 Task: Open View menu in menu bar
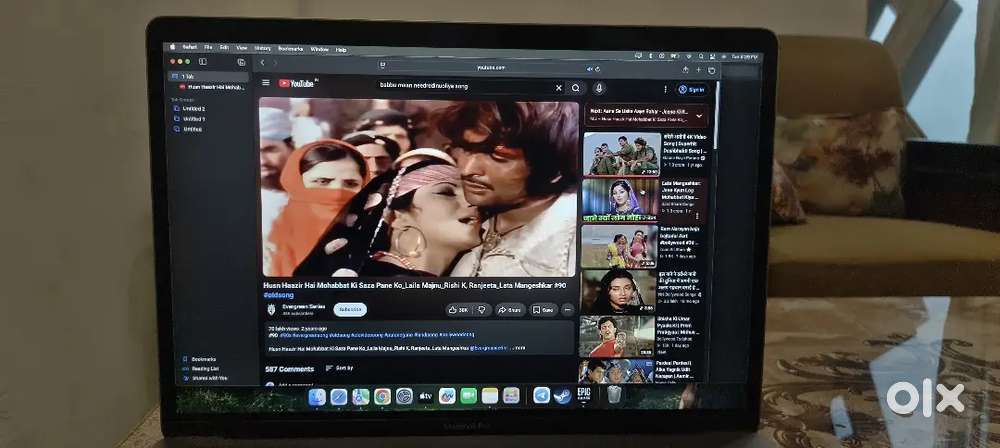coord(242,48)
